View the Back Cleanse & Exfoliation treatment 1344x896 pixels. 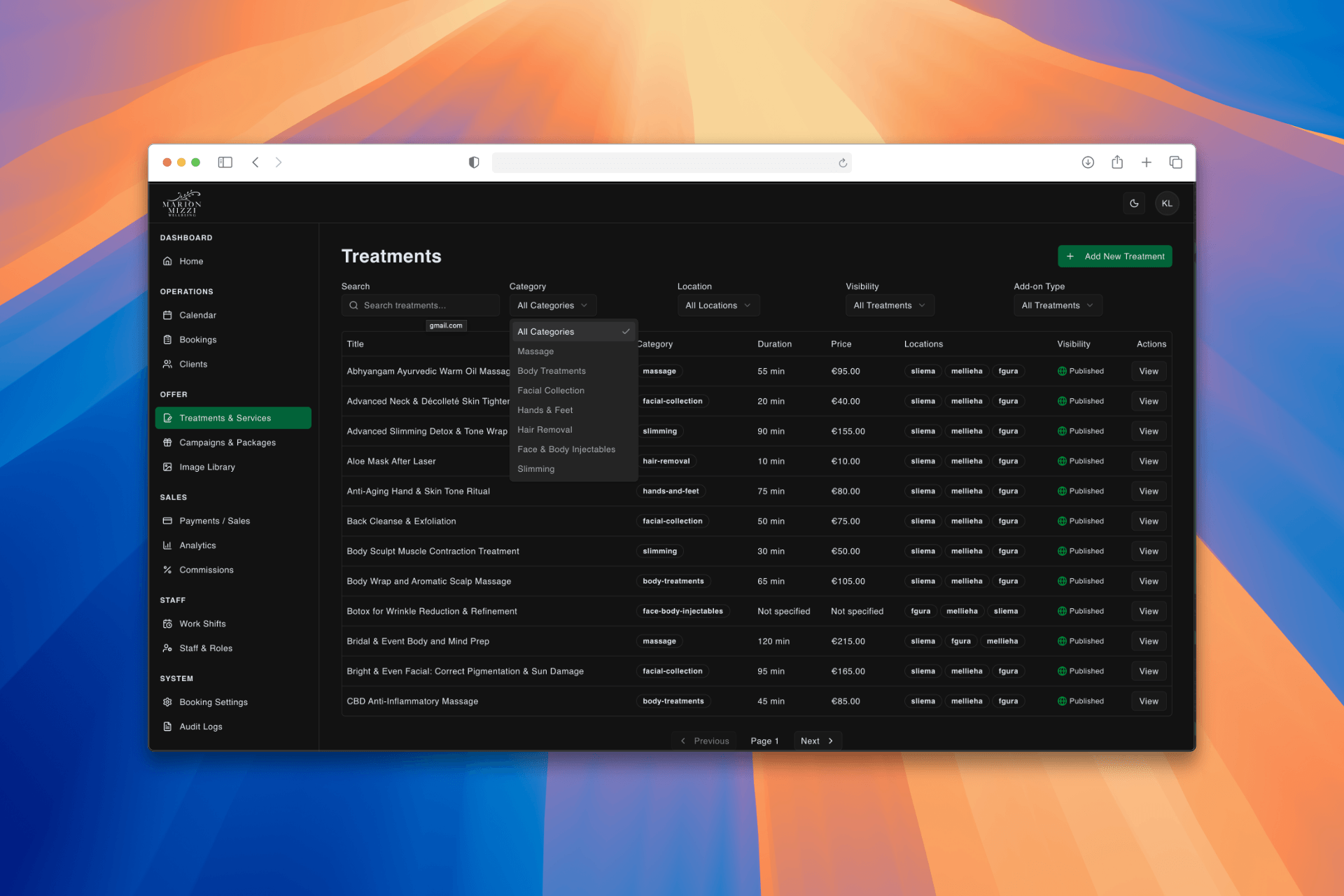(x=1148, y=521)
